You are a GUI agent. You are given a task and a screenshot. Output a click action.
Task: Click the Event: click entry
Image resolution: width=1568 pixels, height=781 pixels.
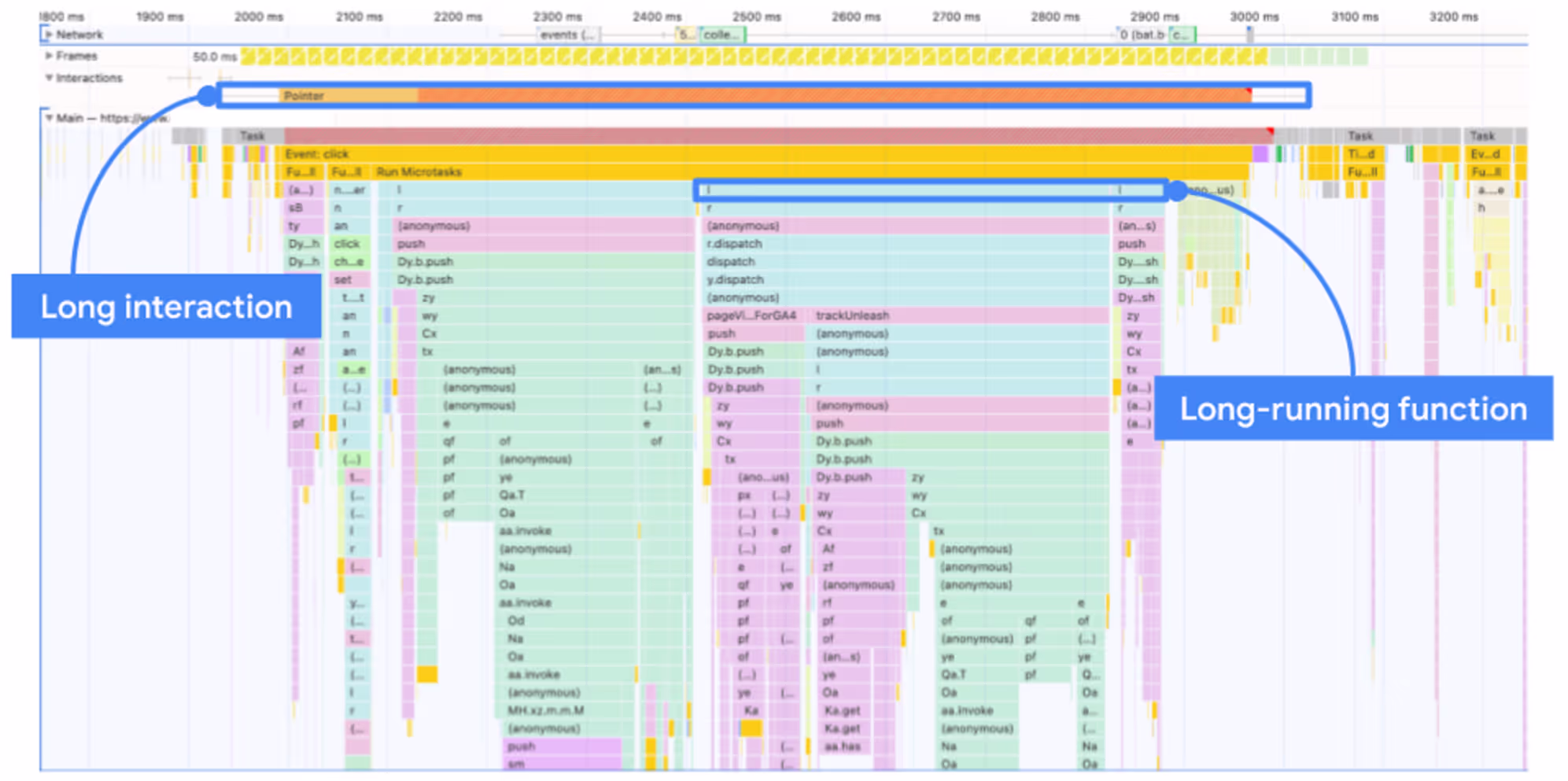coord(767,154)
